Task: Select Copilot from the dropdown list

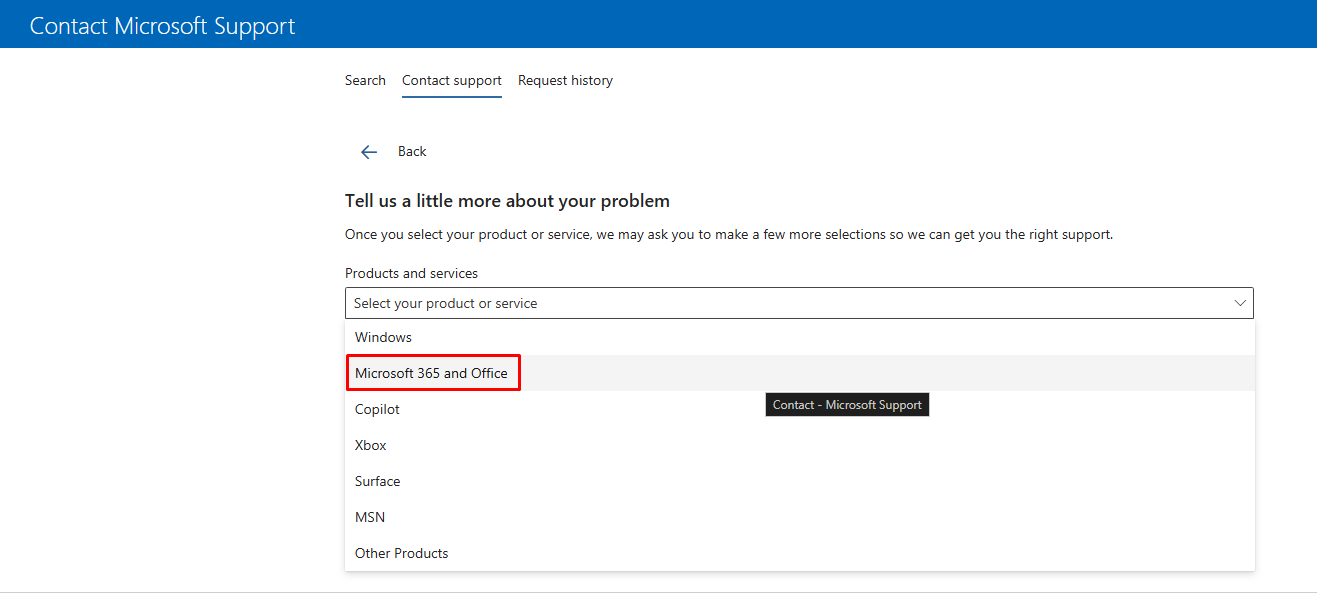Action: point(800,409)
